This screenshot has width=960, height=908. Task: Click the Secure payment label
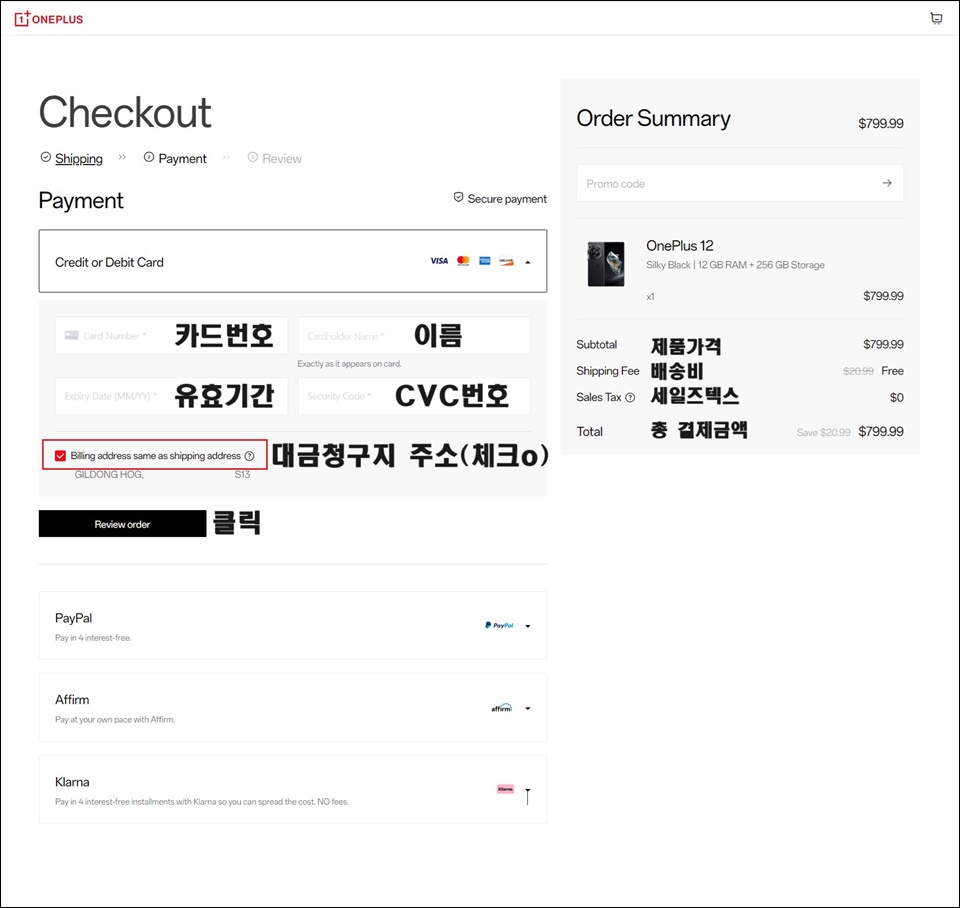pyautogui.click(x=507, y=198)
